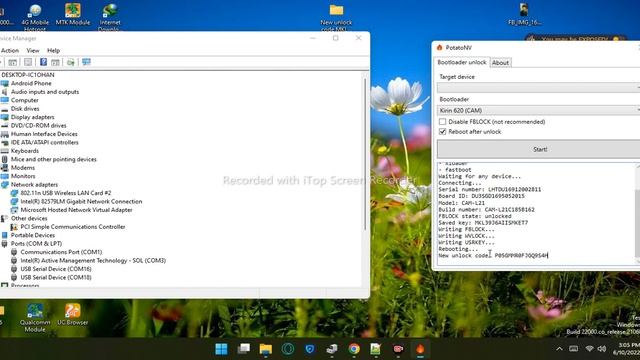Click the blue Help icon in Device Manager toolbar
This screenshot has width=640, height=360.
click(43, 62)
